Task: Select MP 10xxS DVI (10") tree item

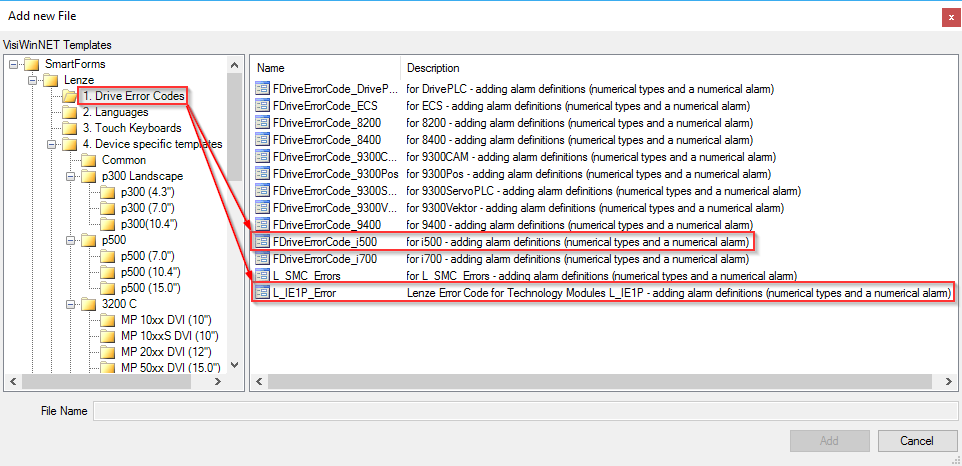Action: (x=170, y=336)
